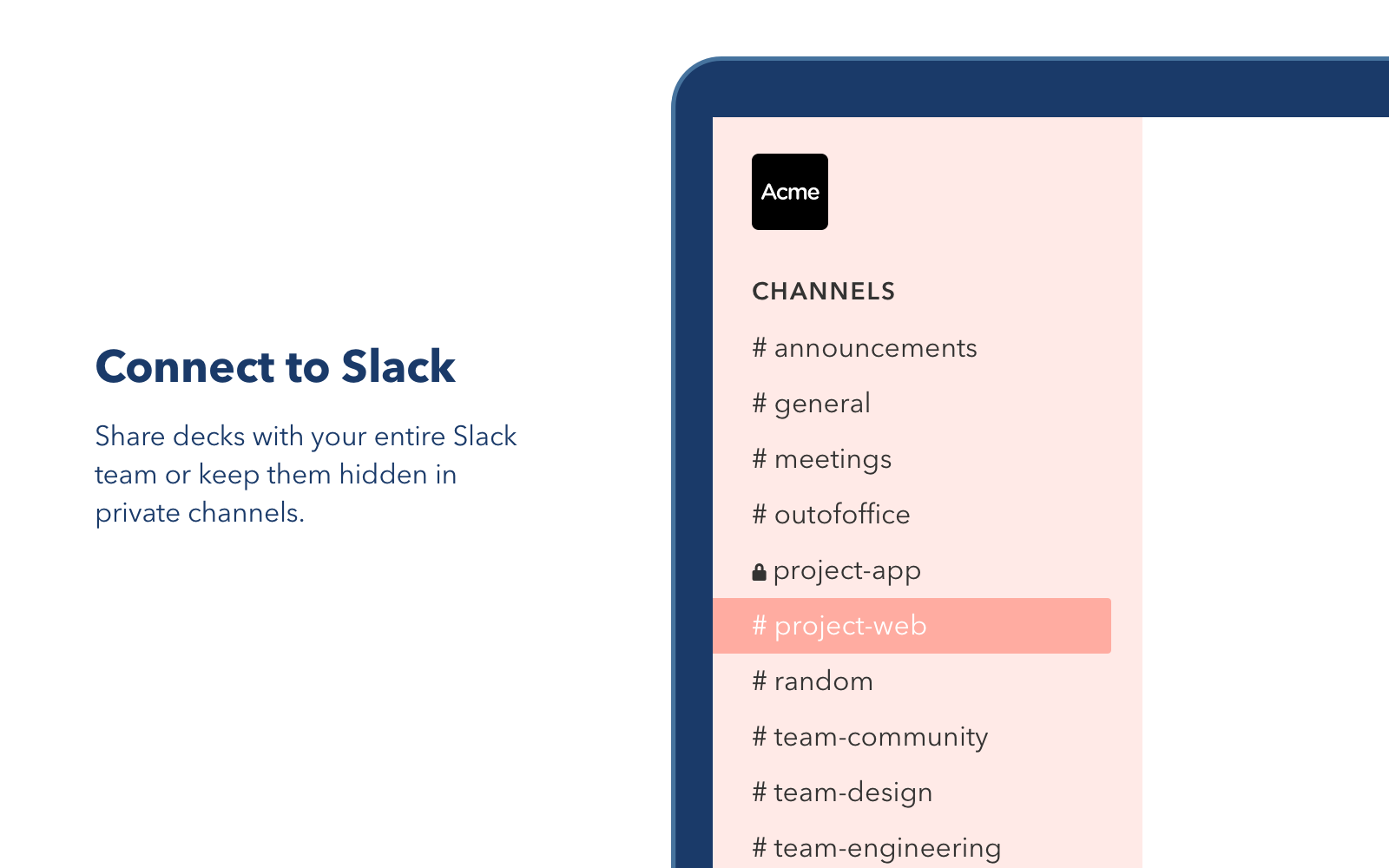Open the private project-app channel

tap(836, 570)
